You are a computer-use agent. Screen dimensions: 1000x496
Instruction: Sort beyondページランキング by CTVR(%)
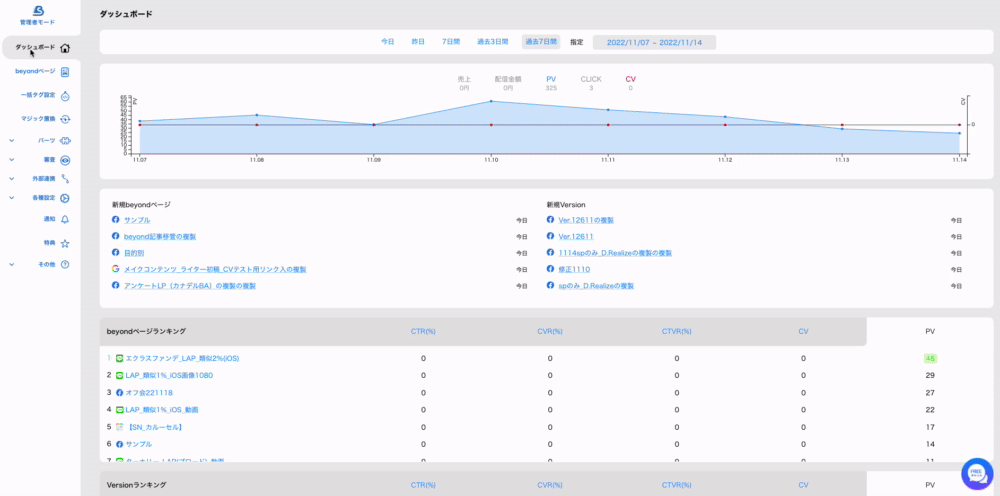click(x=677, y=332)
